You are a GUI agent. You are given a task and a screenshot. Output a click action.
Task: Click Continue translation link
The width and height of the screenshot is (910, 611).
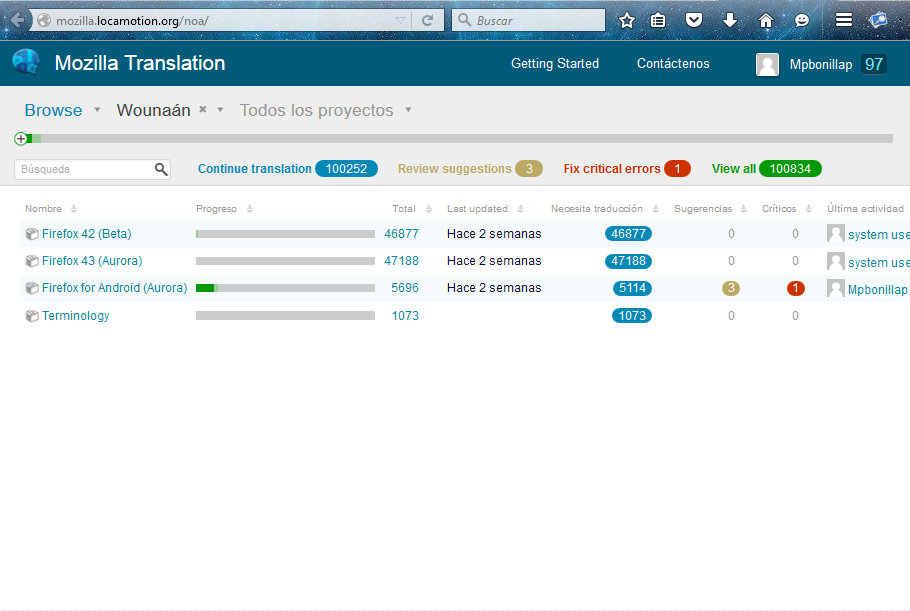(255, 169)
